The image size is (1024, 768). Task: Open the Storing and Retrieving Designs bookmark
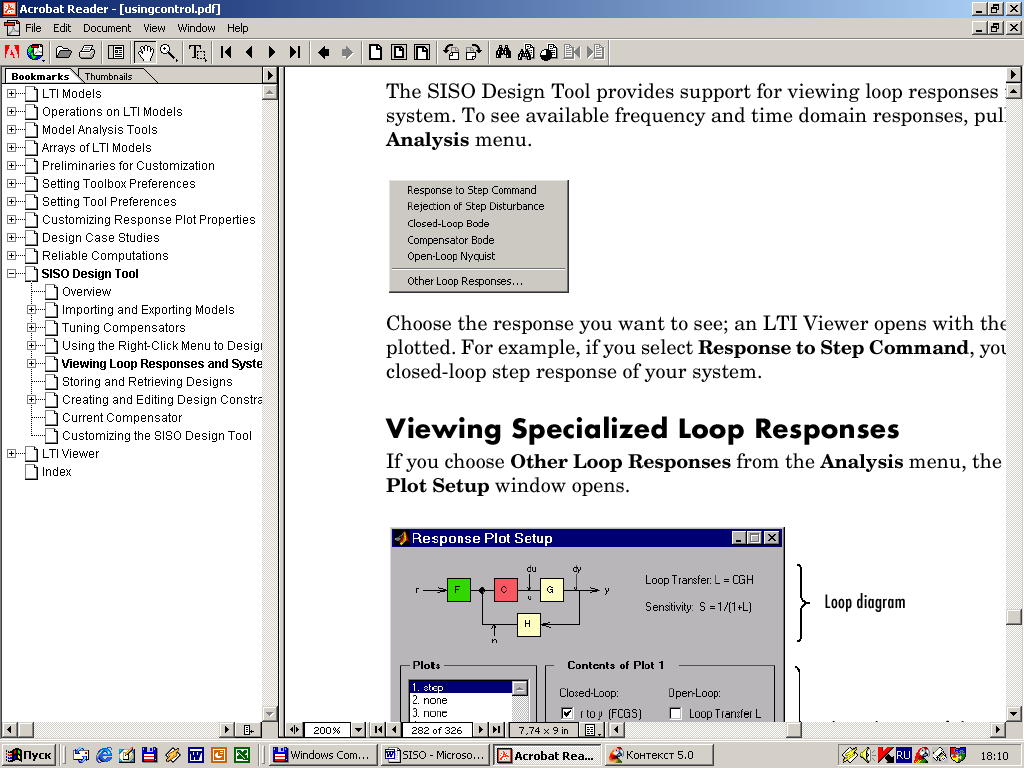click(147, 381)
